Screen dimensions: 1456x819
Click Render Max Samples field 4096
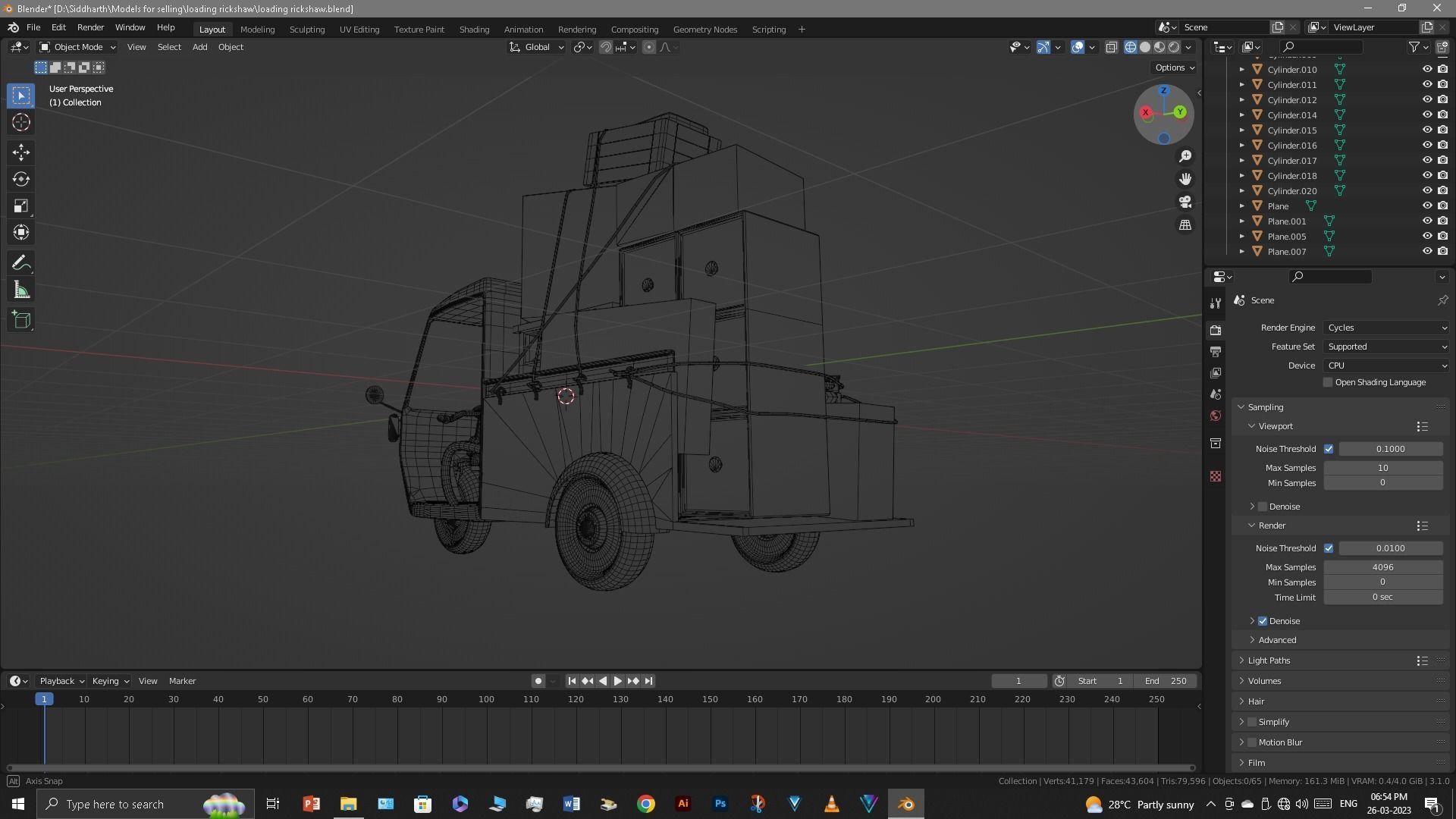1382,567
